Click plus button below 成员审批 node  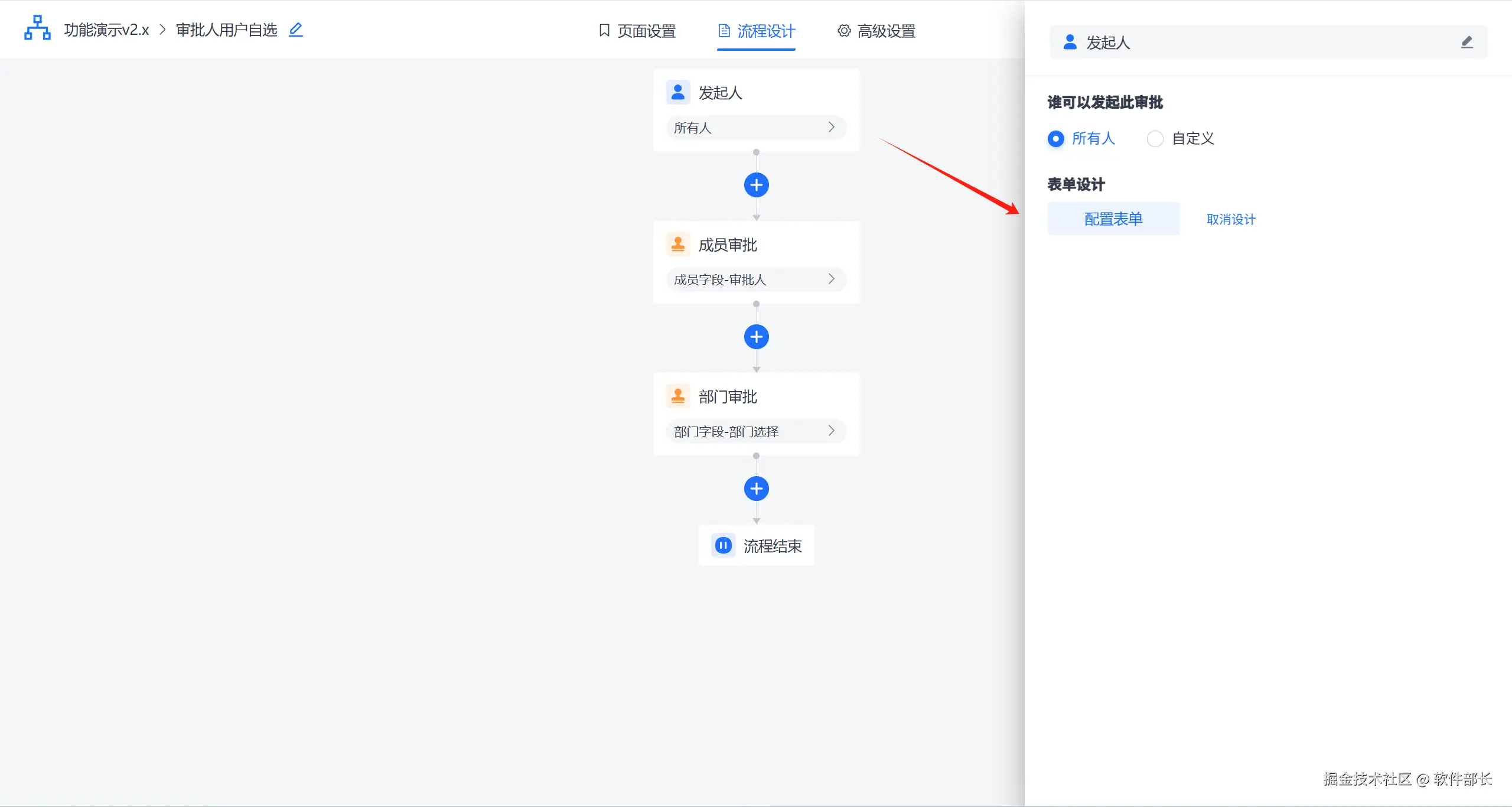[x=756, y=337]
